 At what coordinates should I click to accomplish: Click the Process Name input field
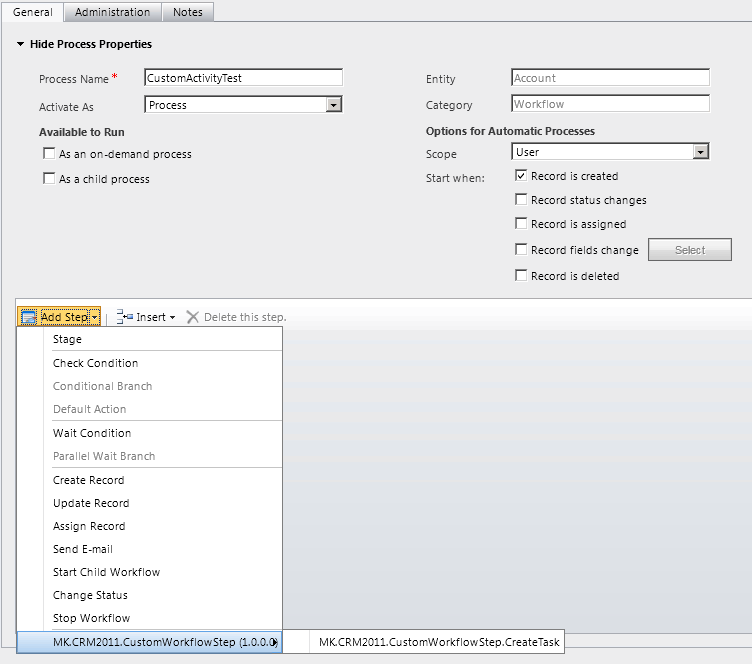coord(244,78)
